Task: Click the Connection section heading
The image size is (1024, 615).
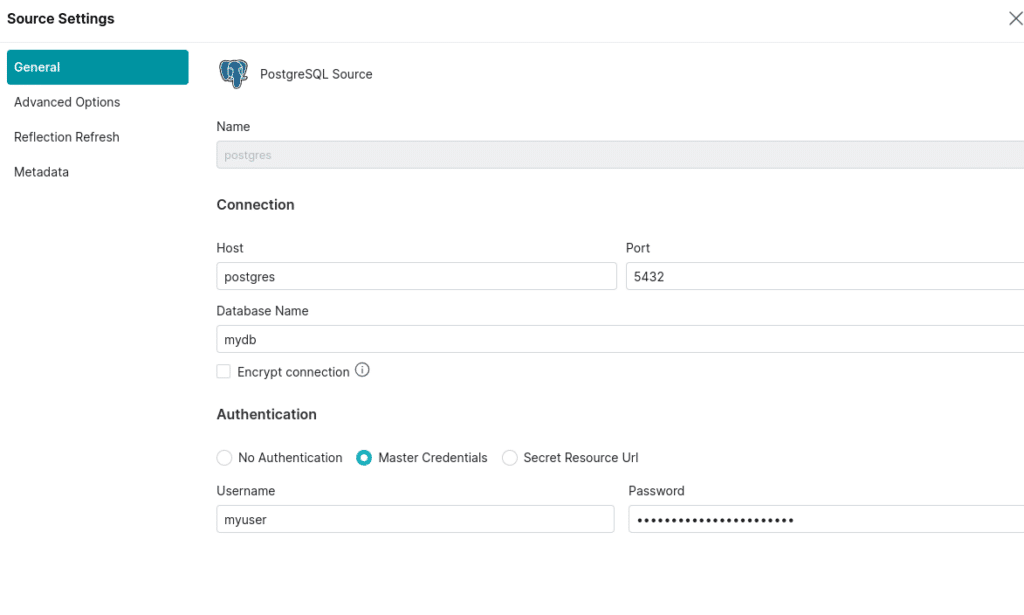Action: pos(255,205)
